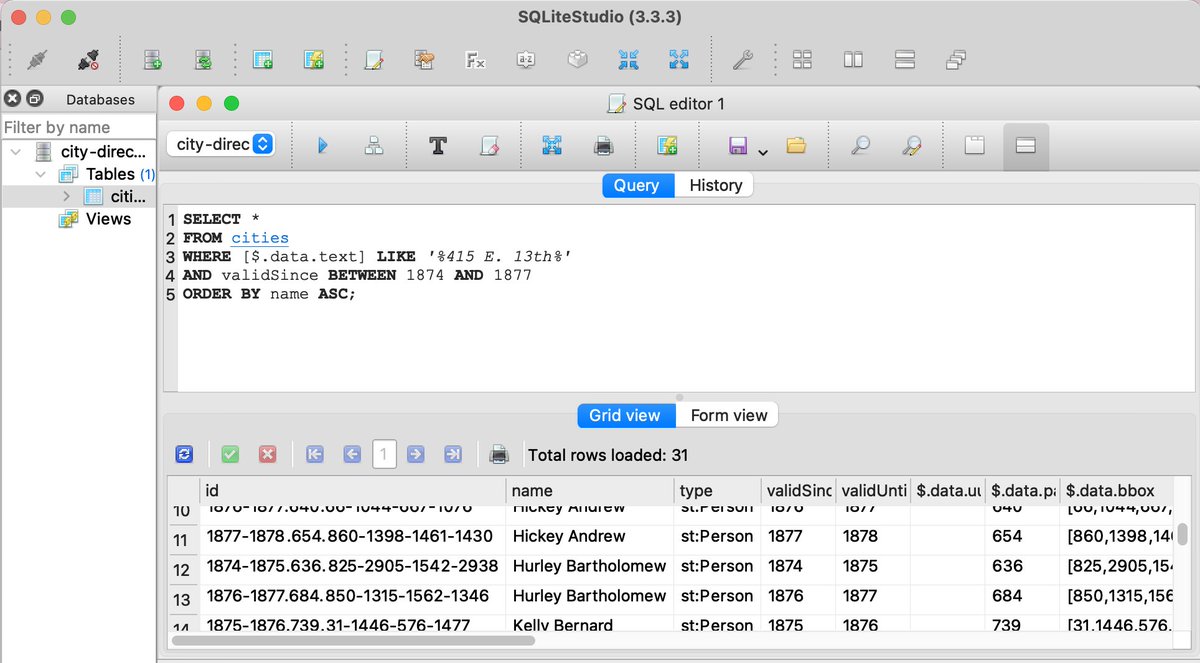Tile windows horizontally using rows icon
The width and height of the screenshot is (1200, 663).
[904, 60]
